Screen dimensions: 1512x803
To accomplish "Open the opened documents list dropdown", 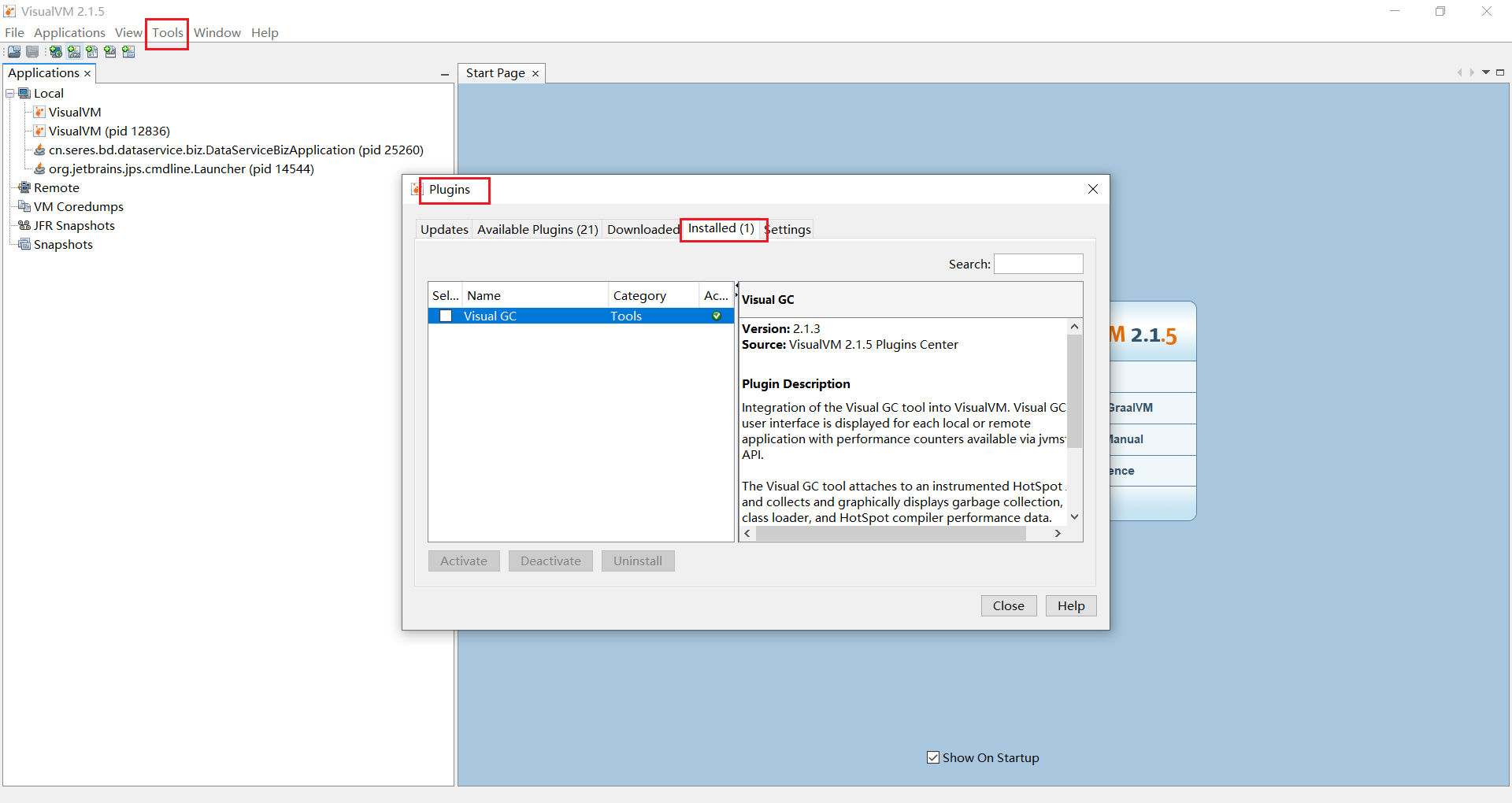I will coord(1486,72).
